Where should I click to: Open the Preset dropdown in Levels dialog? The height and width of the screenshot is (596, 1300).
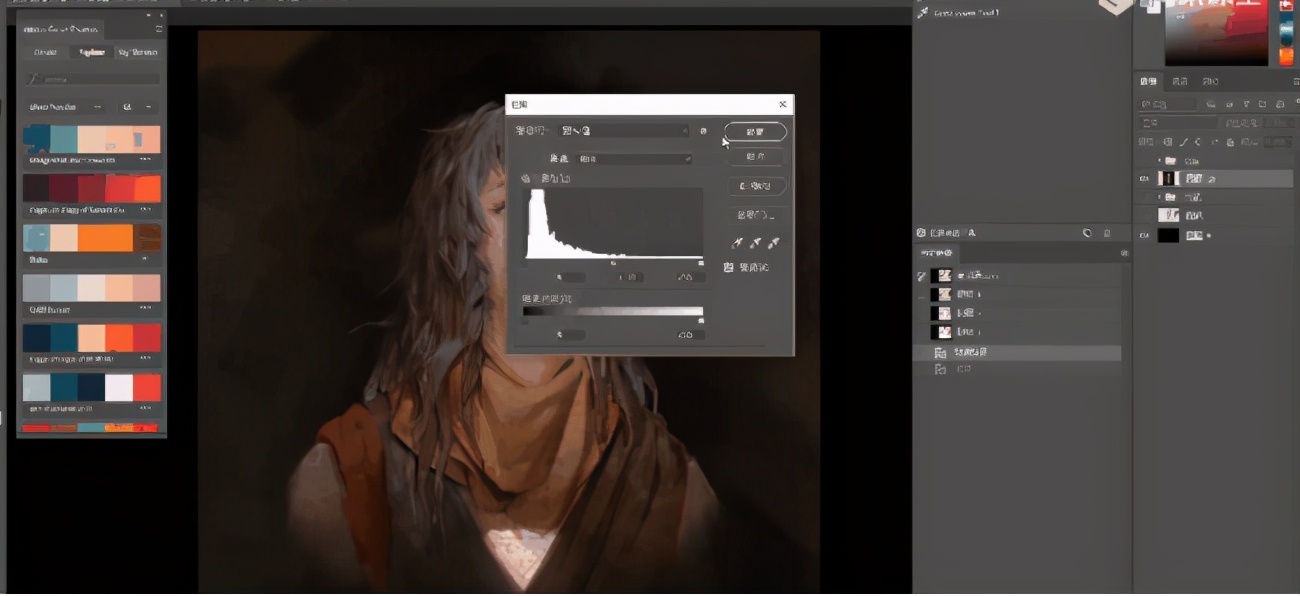point(625,131)
